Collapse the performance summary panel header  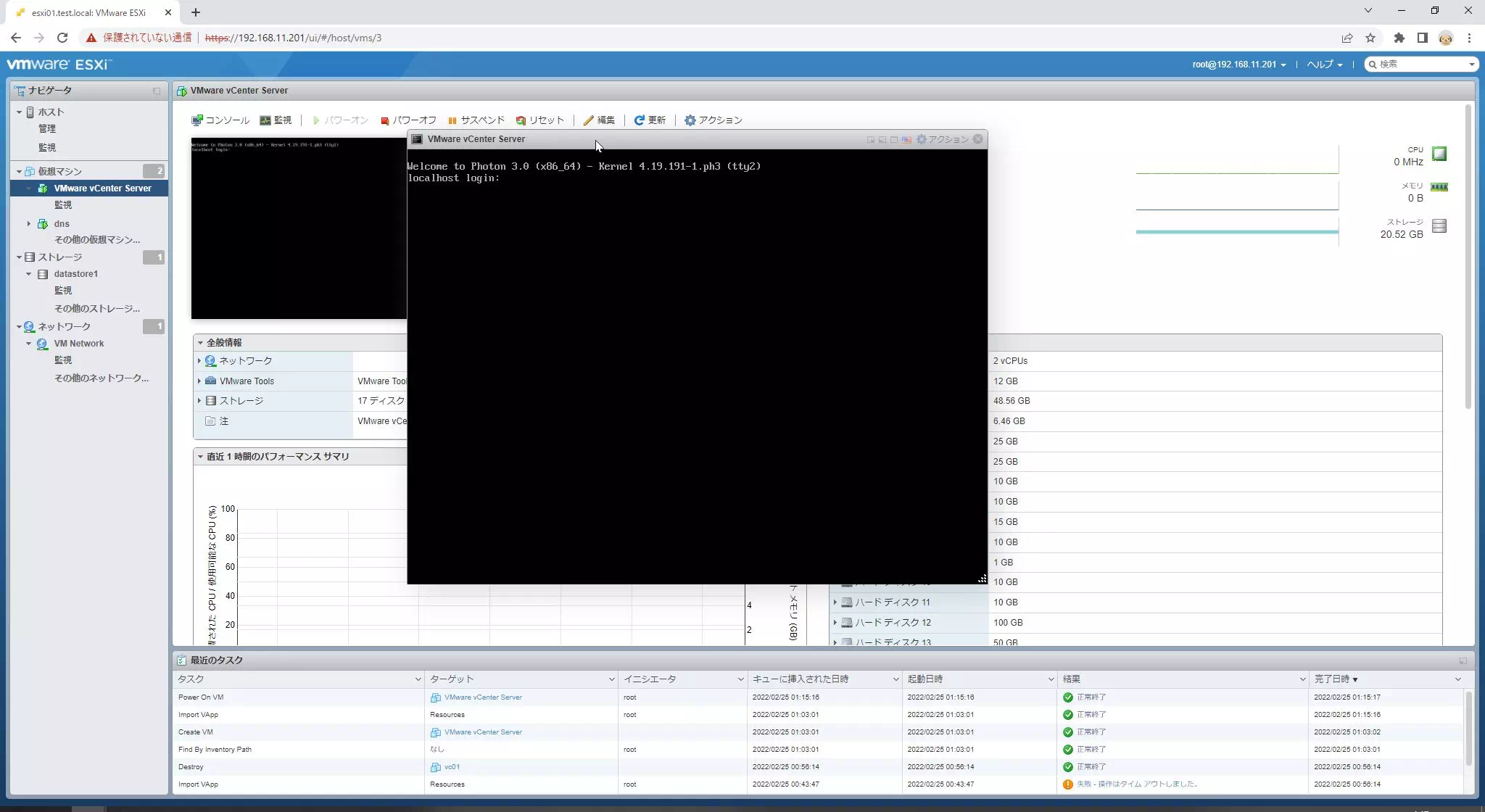pyautogui.click(x=200, y=457)
